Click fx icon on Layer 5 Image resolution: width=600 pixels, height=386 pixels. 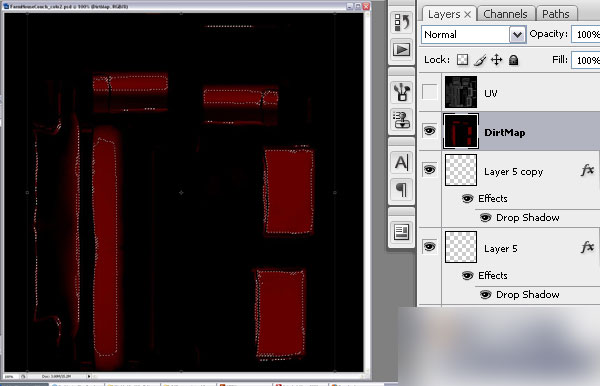coord(588,247)
